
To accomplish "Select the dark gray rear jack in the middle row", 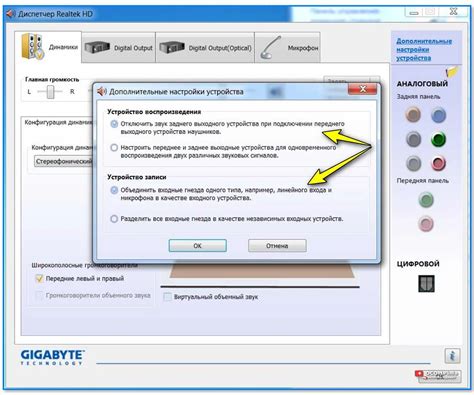I will (413, 139).
